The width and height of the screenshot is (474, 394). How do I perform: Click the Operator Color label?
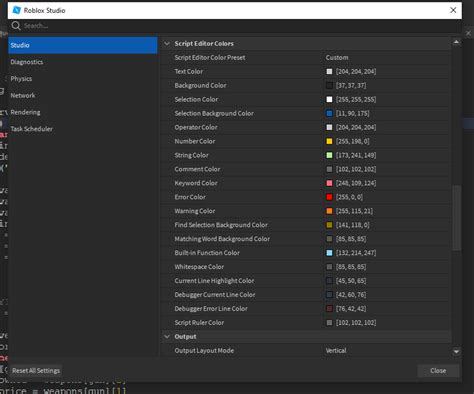[x=196, y=128]
